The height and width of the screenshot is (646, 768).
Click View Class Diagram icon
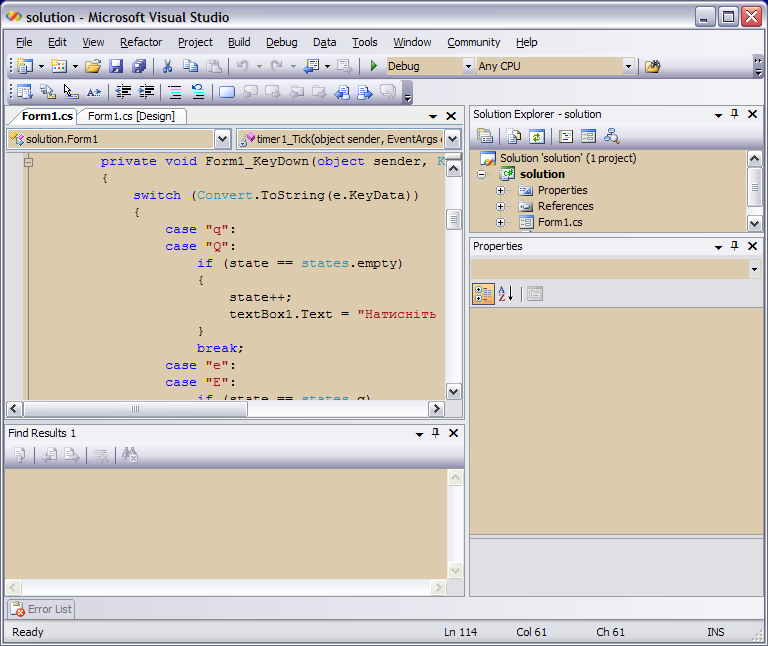point(612,136)
